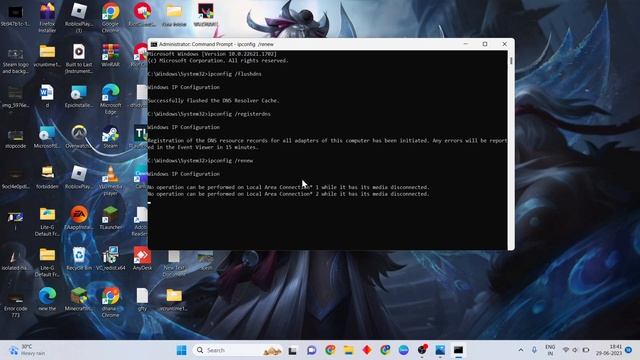Click the battery tray icon
Image resolution: width=640 pixels, height=360 pixels.
coord(586,350)
